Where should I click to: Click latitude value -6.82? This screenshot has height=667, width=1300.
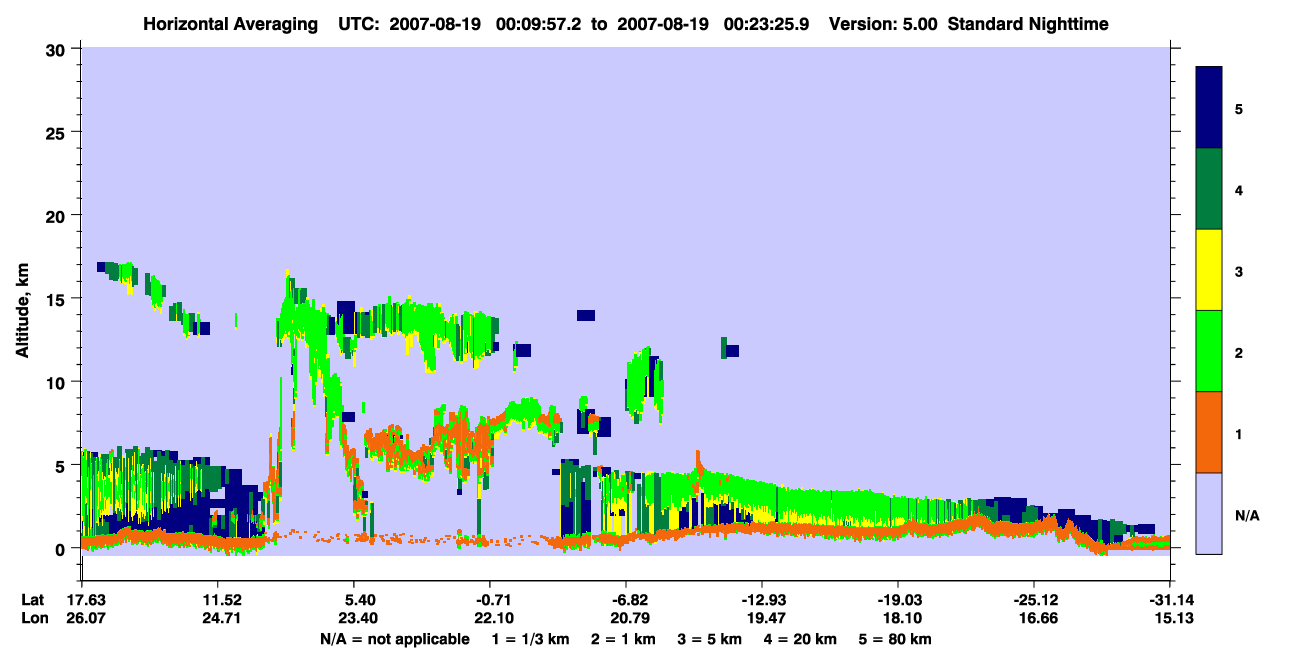[x=626, y=600]
